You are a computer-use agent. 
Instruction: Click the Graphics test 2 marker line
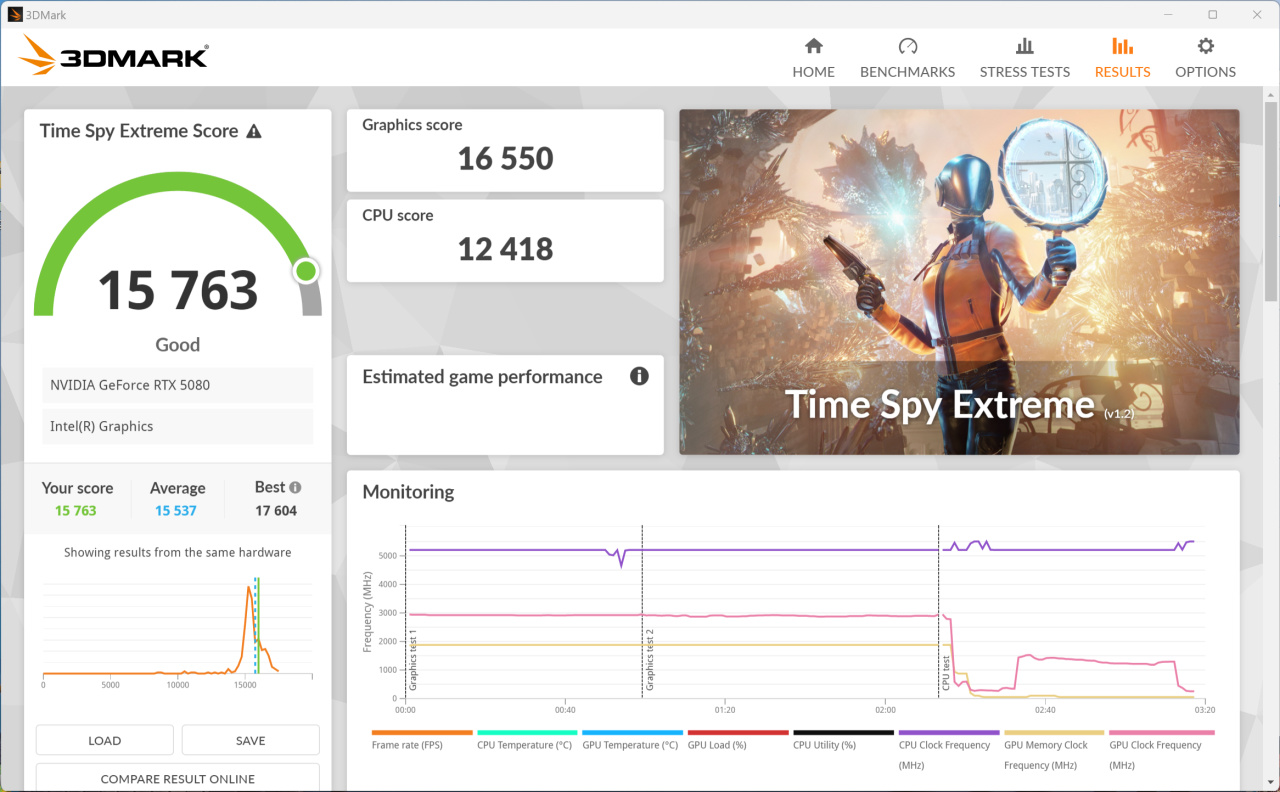642,611
